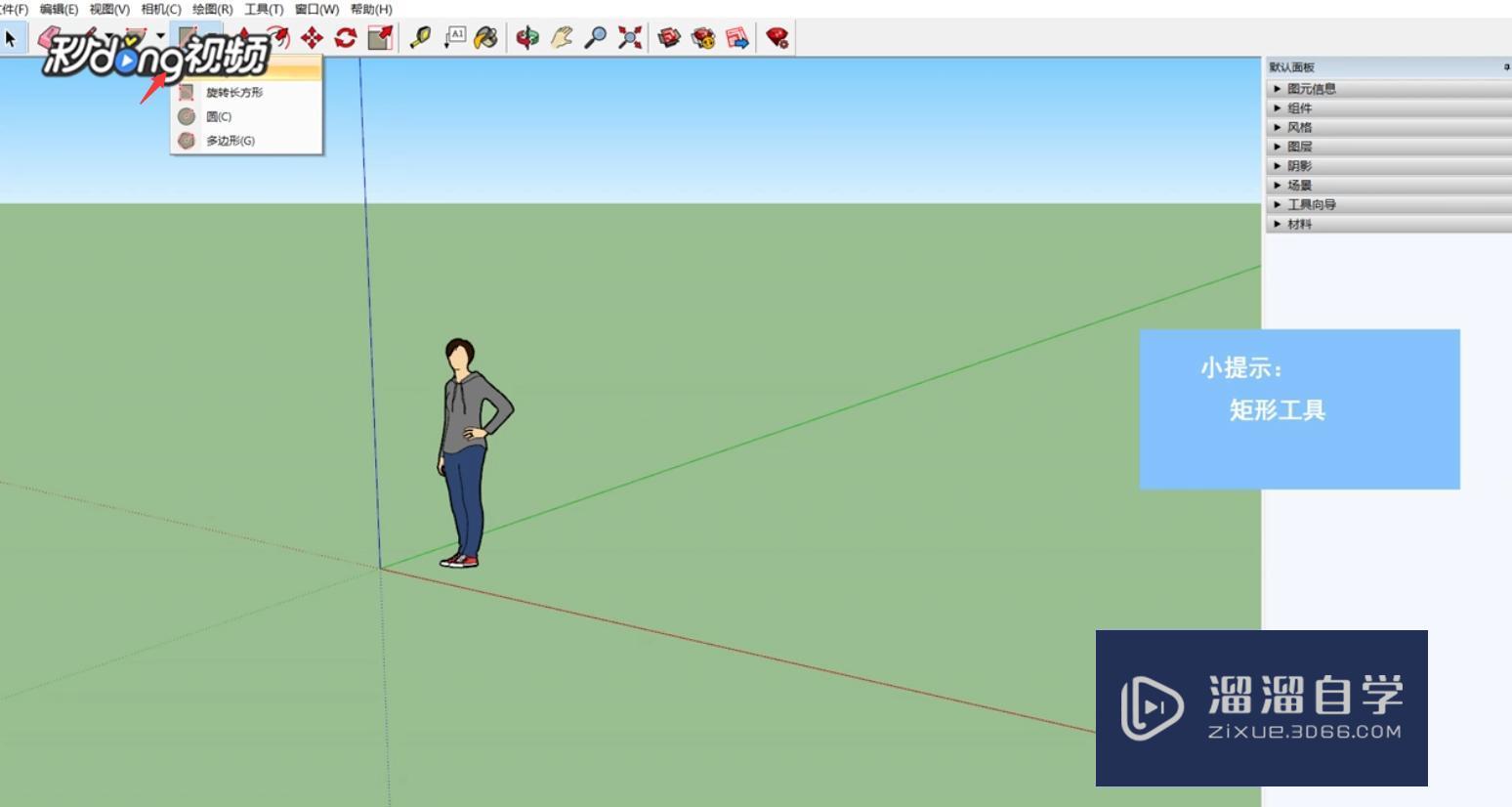The height and width of the screenshot is (807, 1512).
Task: Select 圆(C) circle tool from the dropdown
Action: [x=217, y=115]
